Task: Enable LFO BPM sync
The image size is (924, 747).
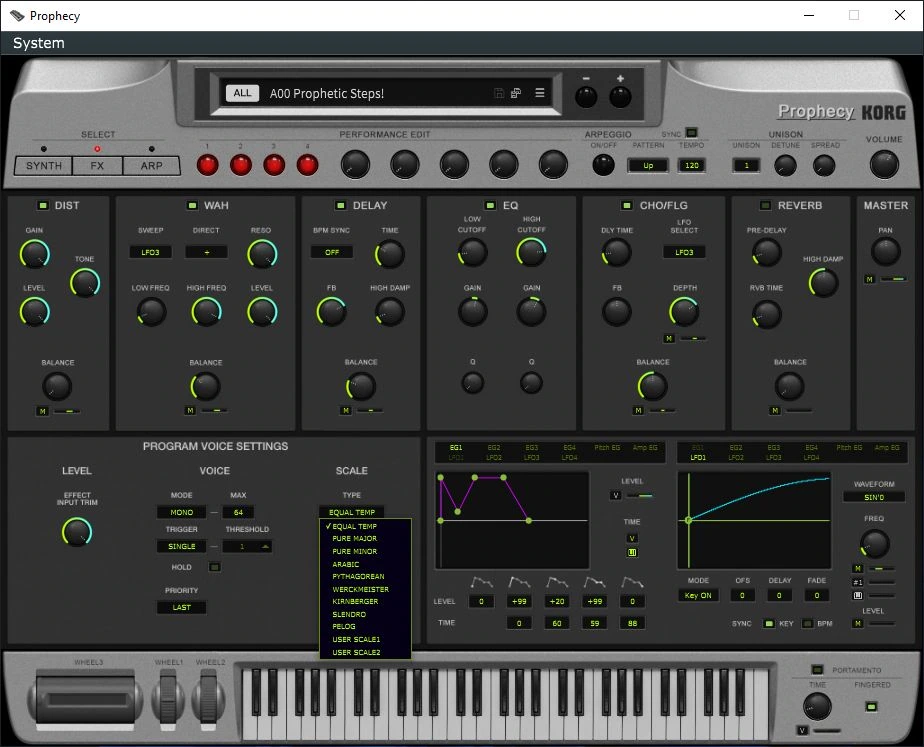Action: pyautogui.click(x=807, y=623)
